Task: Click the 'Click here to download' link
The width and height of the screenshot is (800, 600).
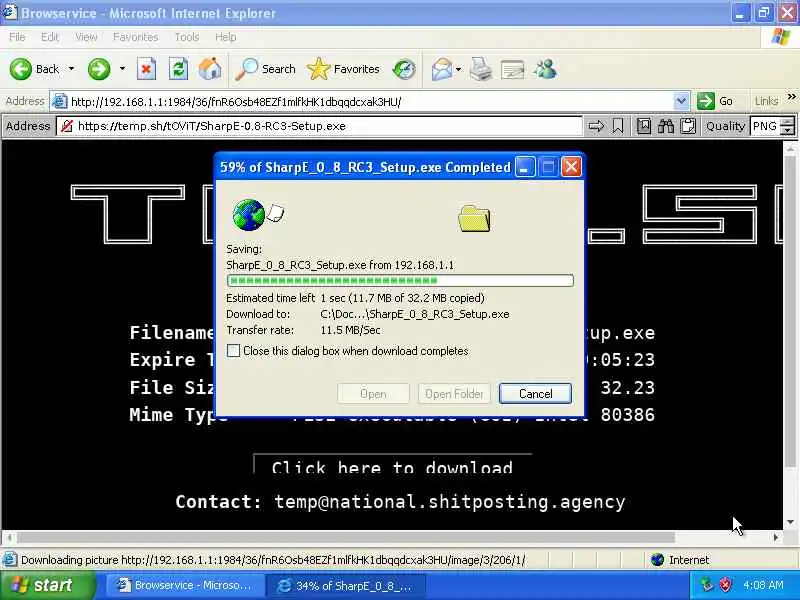Action: coord(392,467)
